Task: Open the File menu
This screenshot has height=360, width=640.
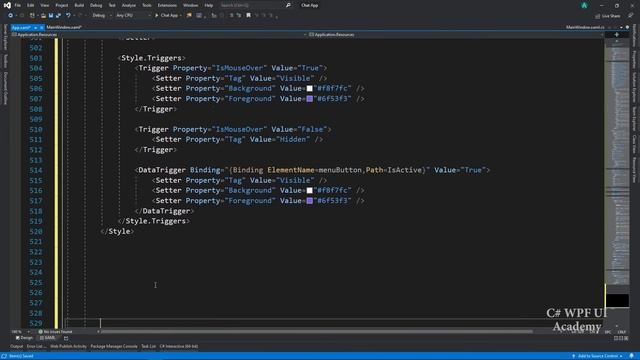Action: (x=18, y=5)
